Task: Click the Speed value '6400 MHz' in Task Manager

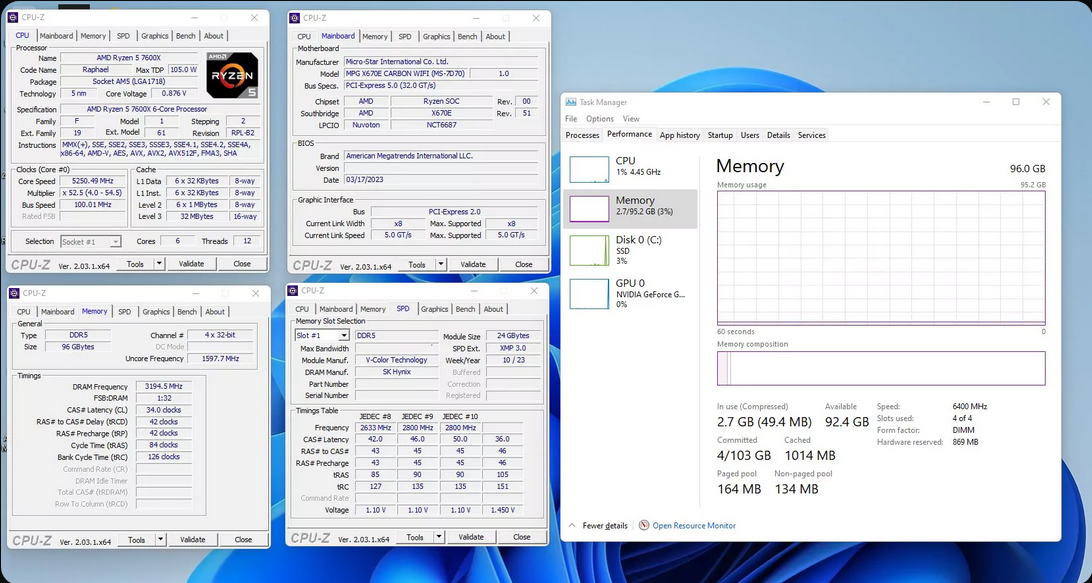Action: [x=969, y=406]
